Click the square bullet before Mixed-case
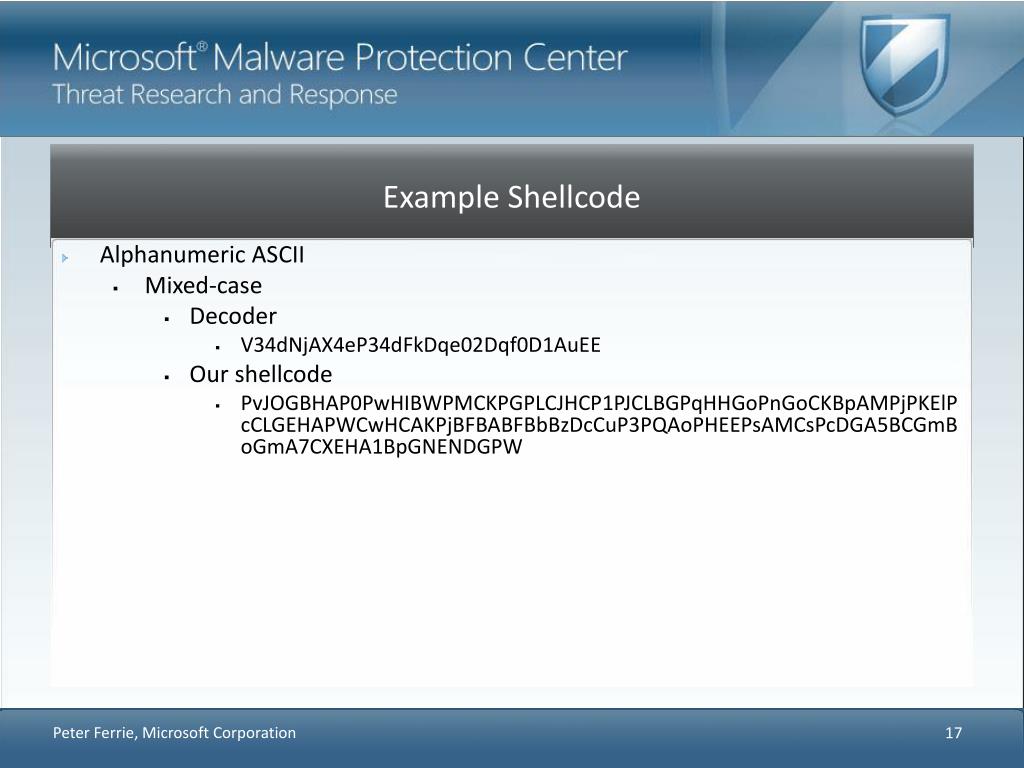1024x768 pixels. click(x=116, y=288)
